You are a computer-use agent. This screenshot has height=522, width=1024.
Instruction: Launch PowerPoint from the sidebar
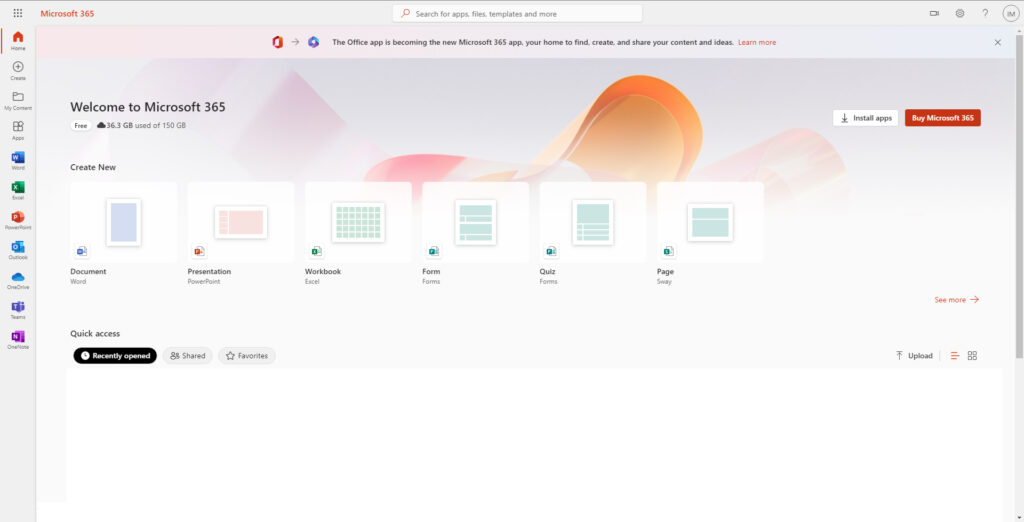pyautogui.click(x=17, y=218)
